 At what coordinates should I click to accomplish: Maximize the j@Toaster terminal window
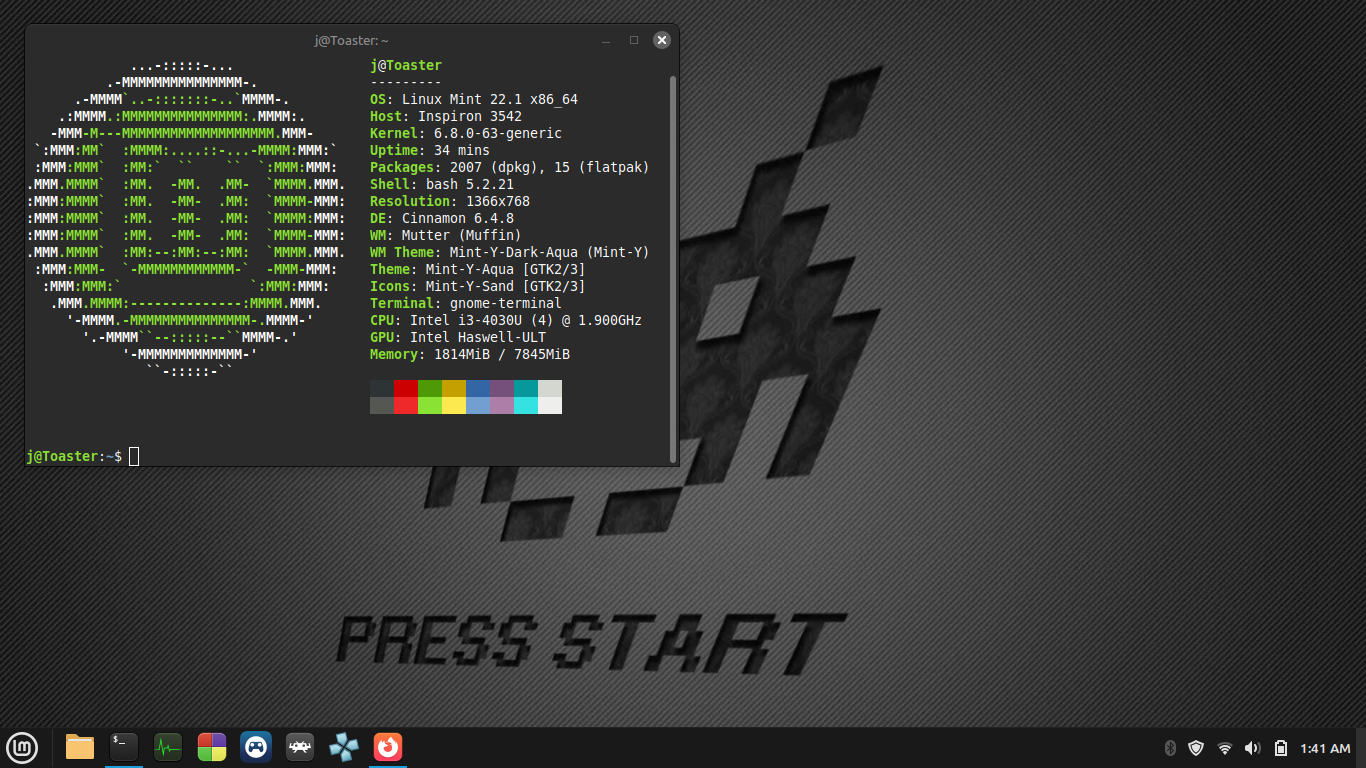click(634, 40)
